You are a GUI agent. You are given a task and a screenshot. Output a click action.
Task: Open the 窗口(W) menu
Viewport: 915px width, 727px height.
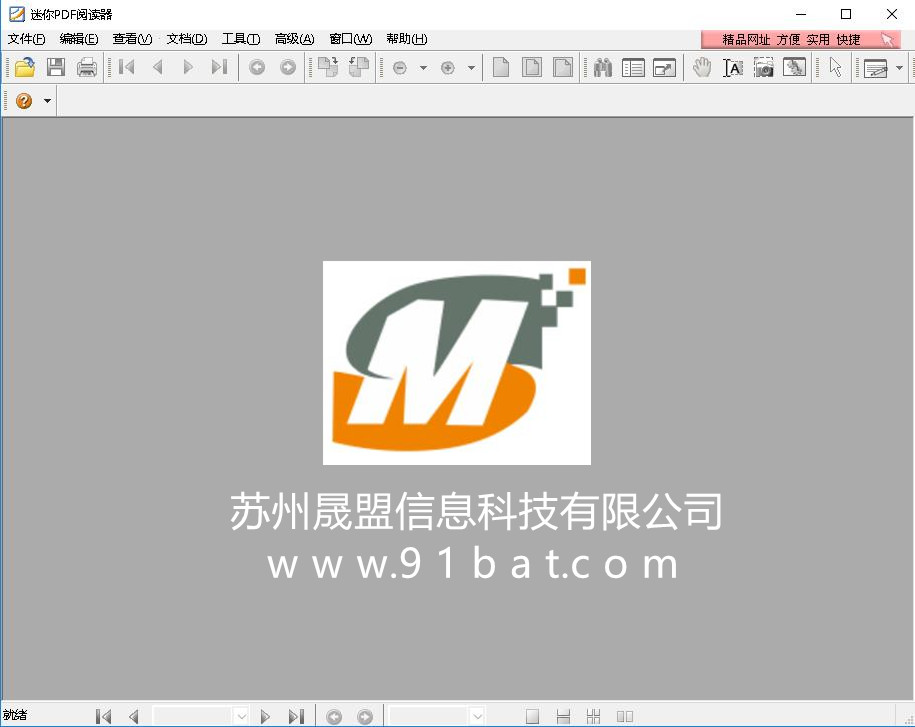[350, 39]
